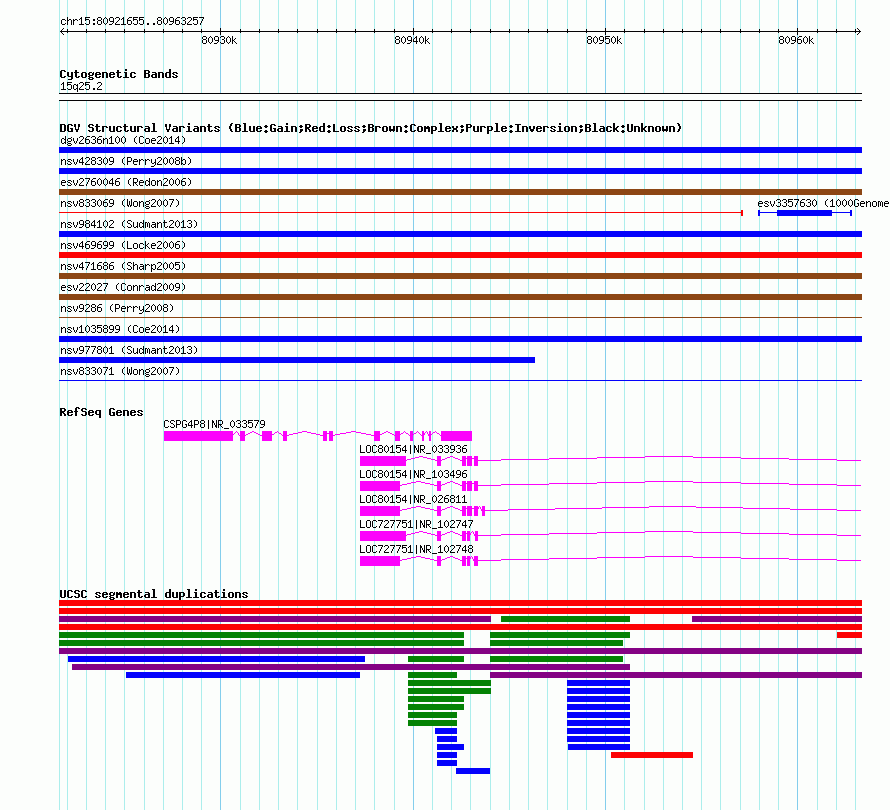Viewport: 890px width, 810px height.
Task: Open variant nsv984102 (Sudmant2013) label
Action: tap(129, 224)
